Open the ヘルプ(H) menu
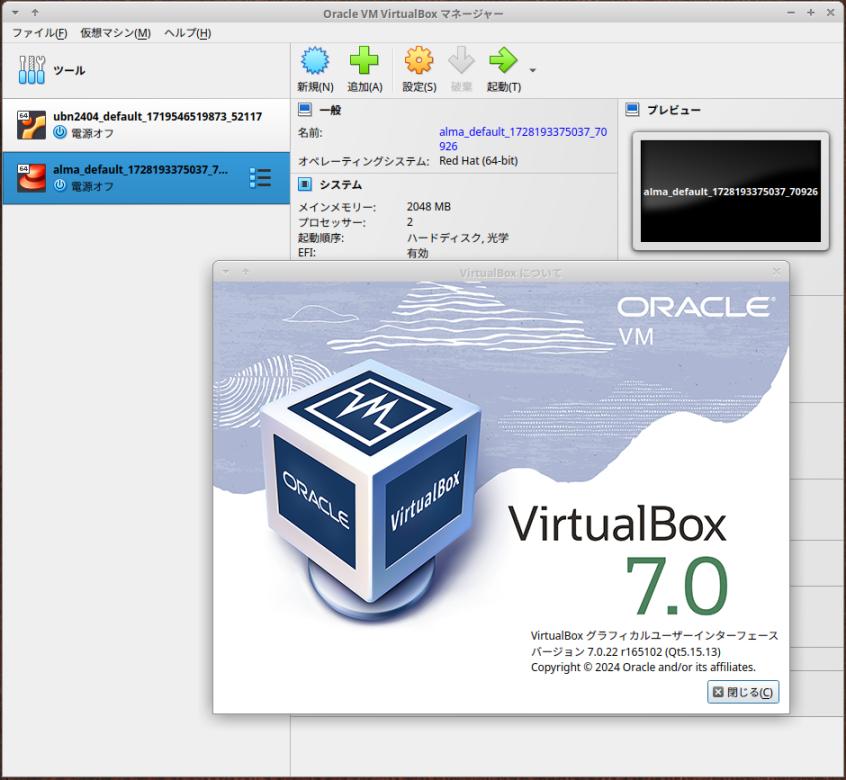 tap(188, 33)
